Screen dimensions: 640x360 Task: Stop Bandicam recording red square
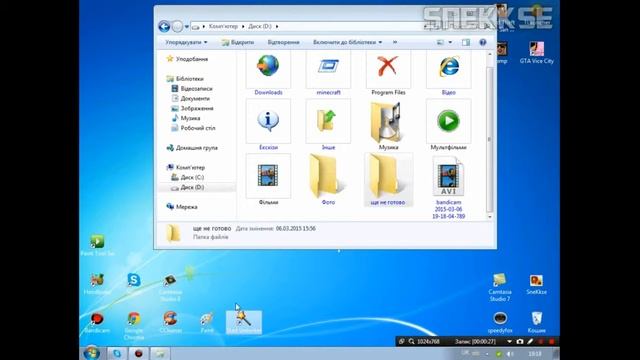[x=551, y=341]
